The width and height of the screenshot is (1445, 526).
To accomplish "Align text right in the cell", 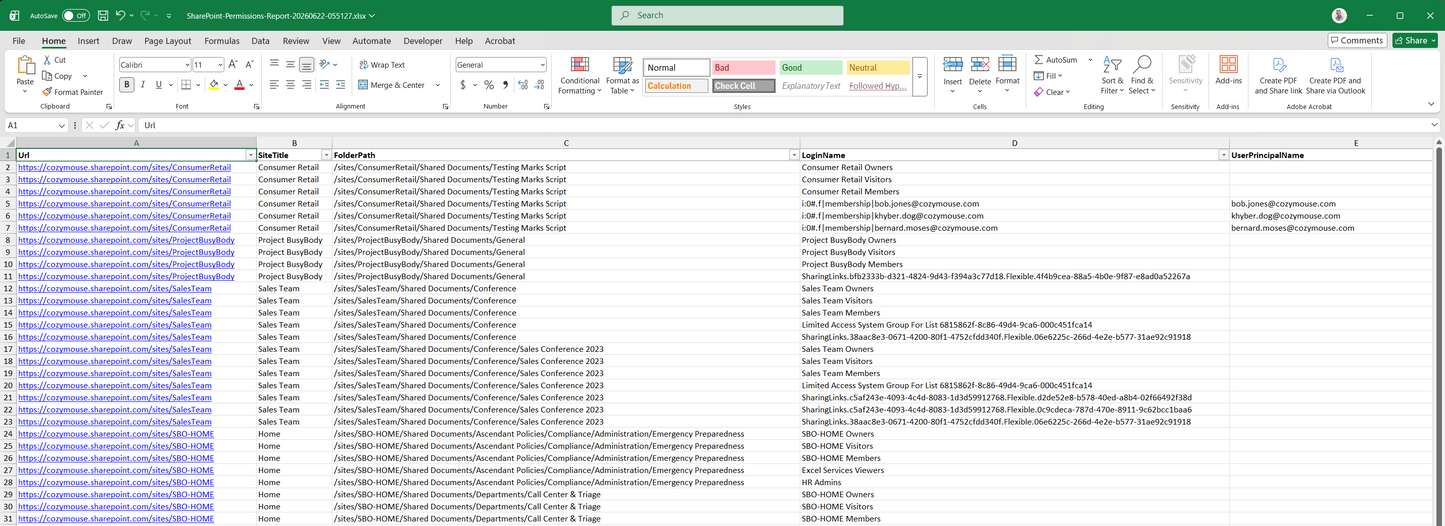I will coord(306,85).
